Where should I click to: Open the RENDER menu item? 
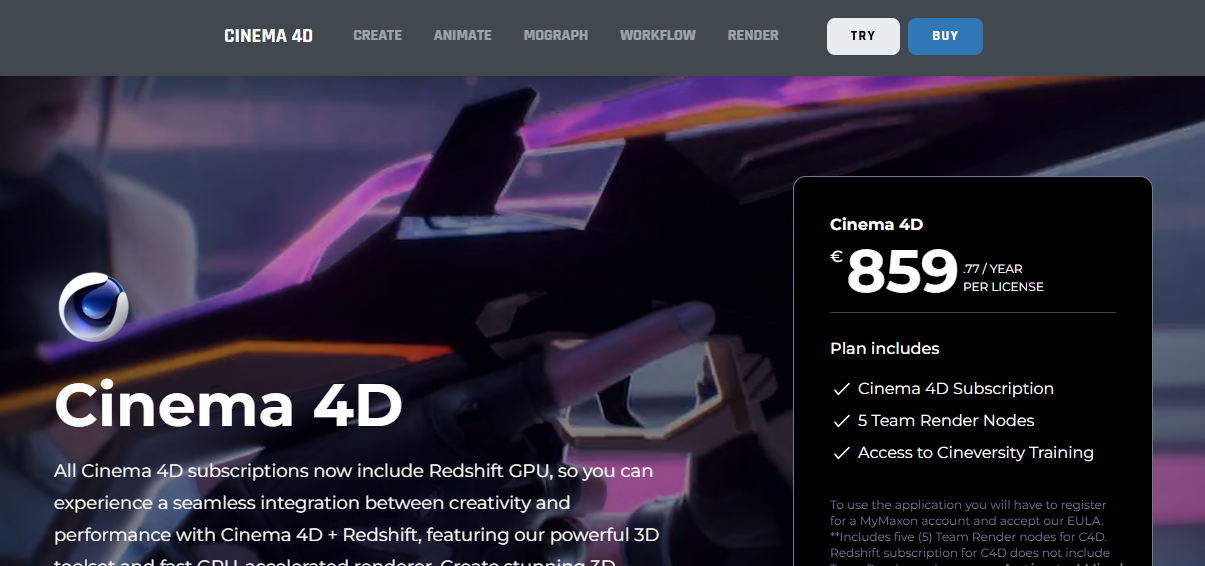pos(753,35)
